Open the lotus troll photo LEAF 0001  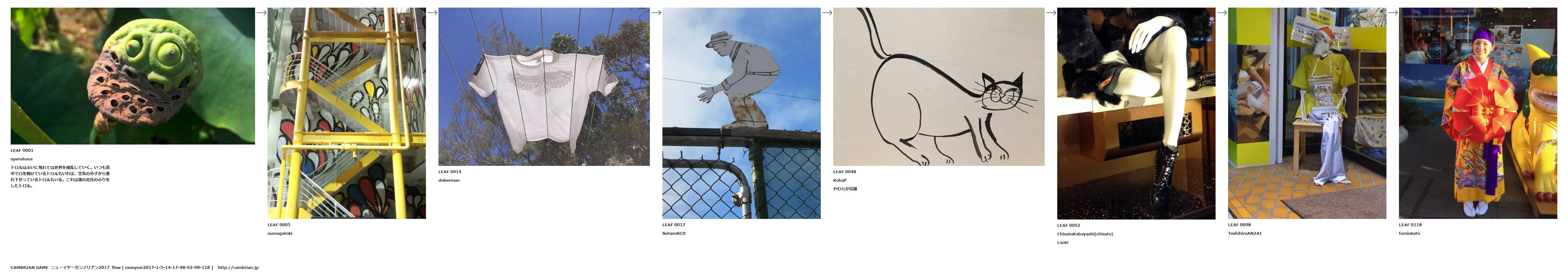133,75
